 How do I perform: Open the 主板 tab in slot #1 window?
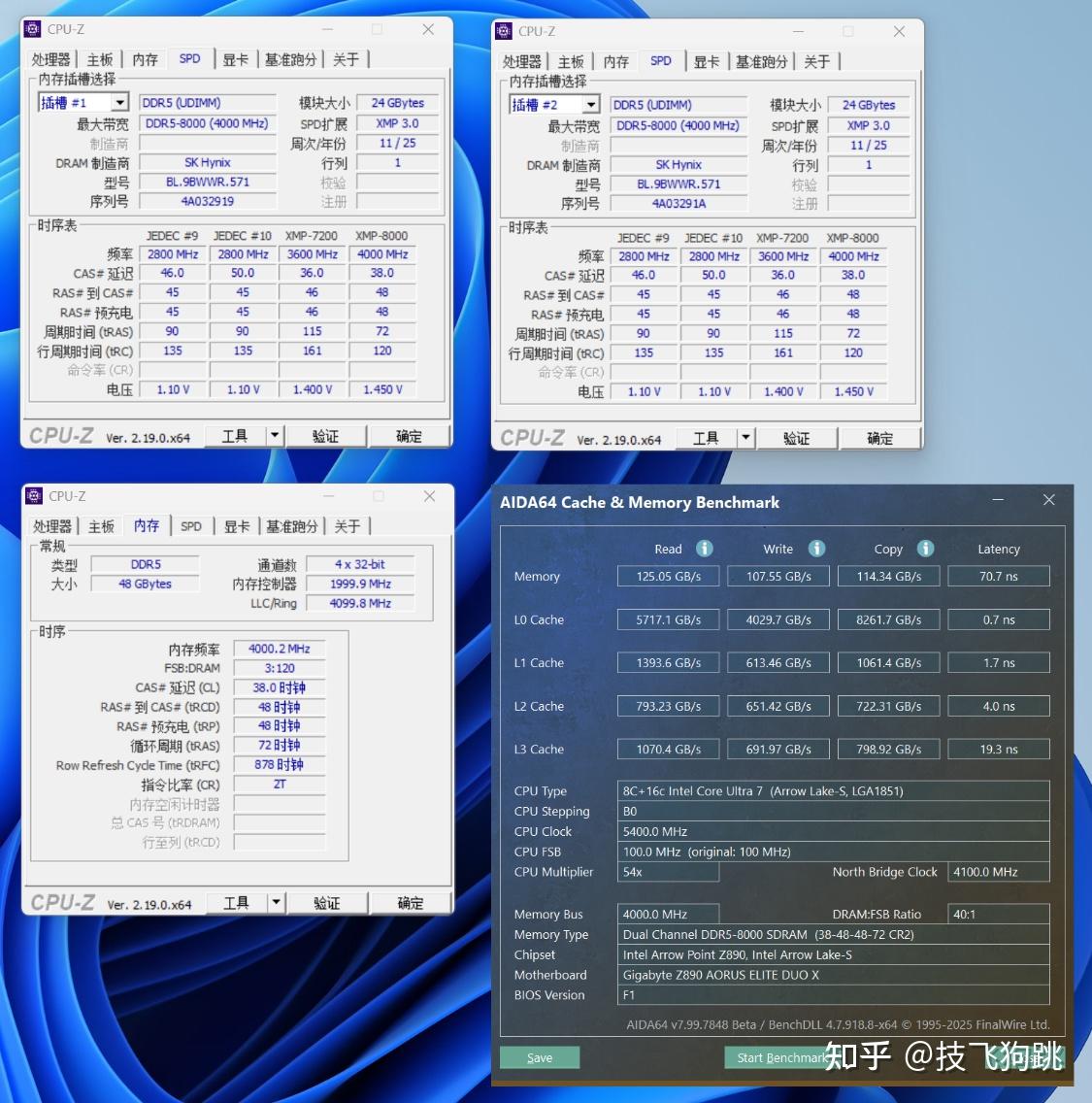point(99,60)
